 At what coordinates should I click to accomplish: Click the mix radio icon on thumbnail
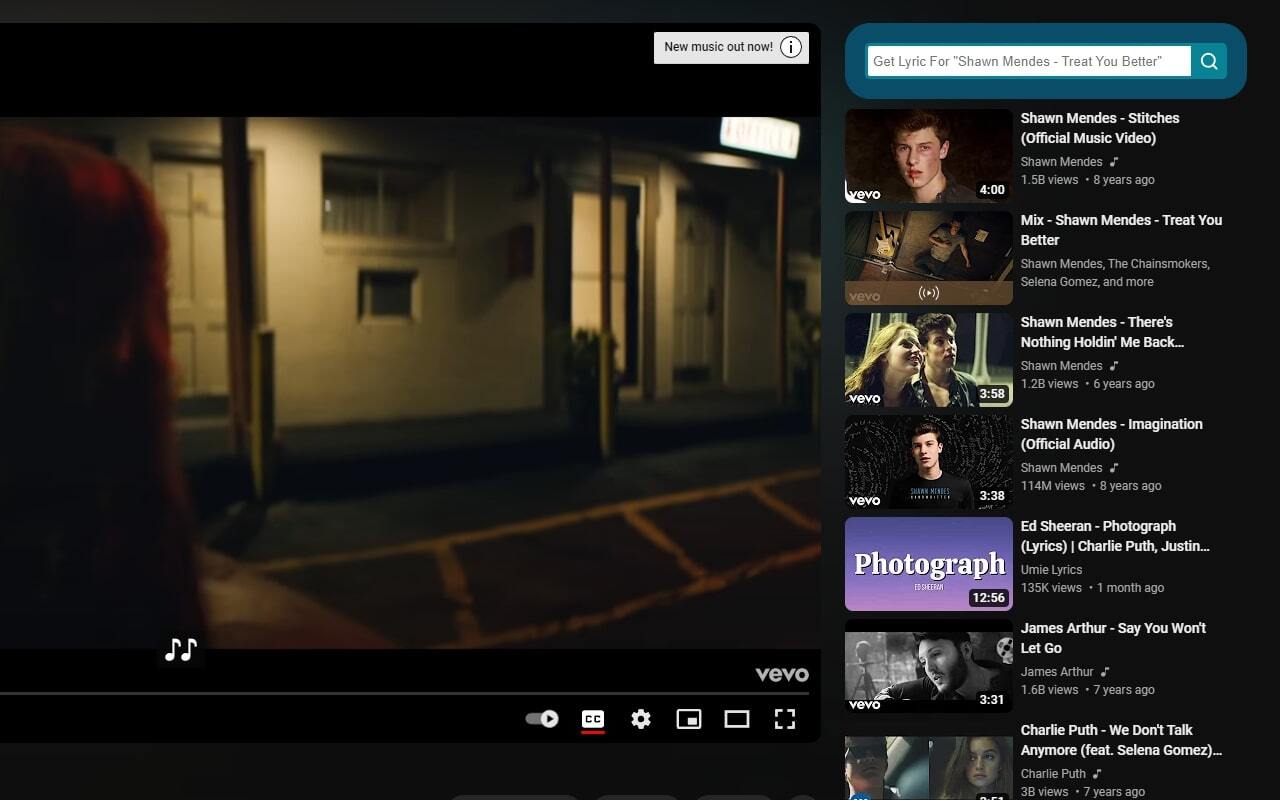(929, 293)
